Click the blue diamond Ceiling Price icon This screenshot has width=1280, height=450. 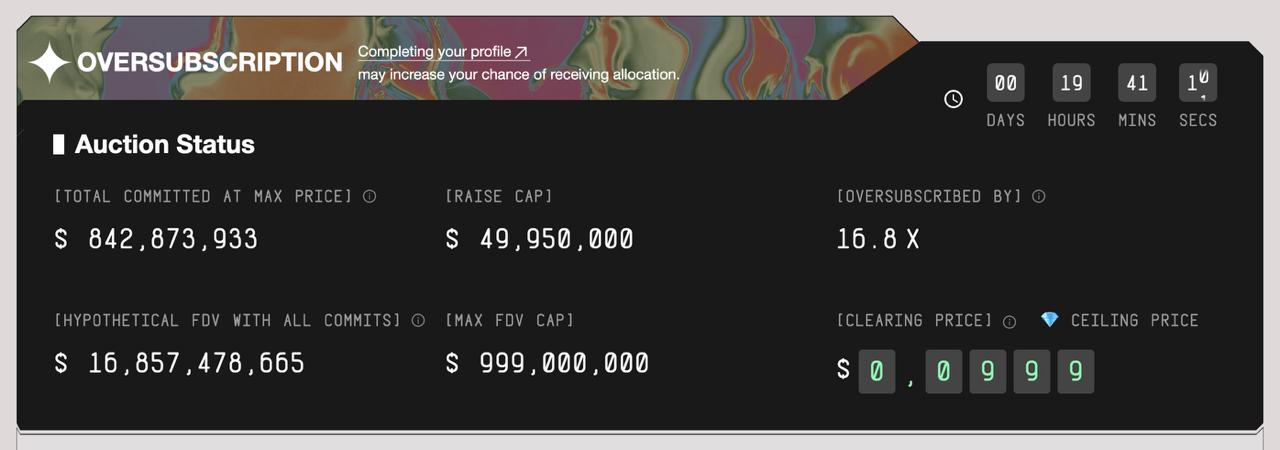coord(1049,320)
